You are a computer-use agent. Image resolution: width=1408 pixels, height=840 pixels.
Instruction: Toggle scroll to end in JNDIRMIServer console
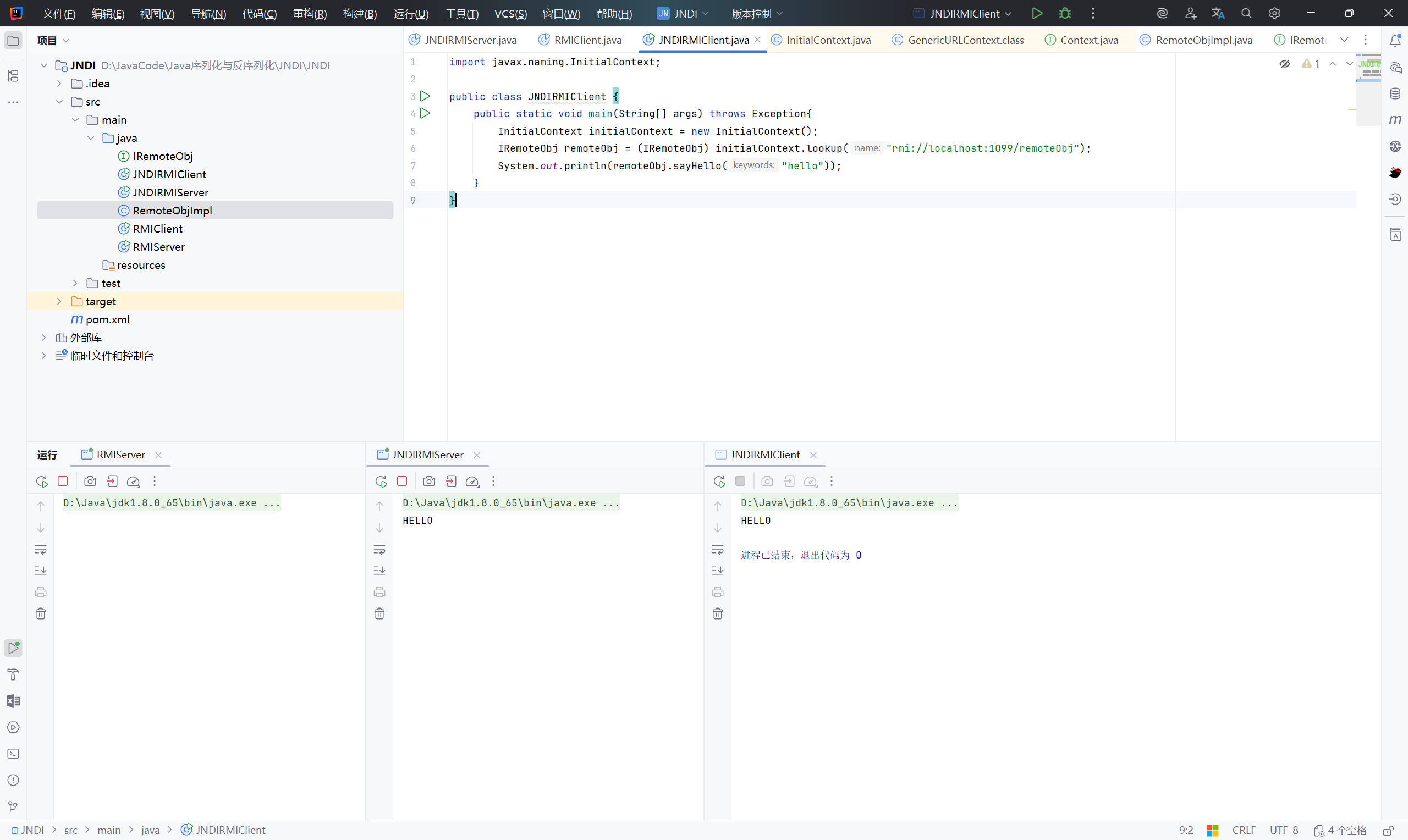tap(380, 571)
